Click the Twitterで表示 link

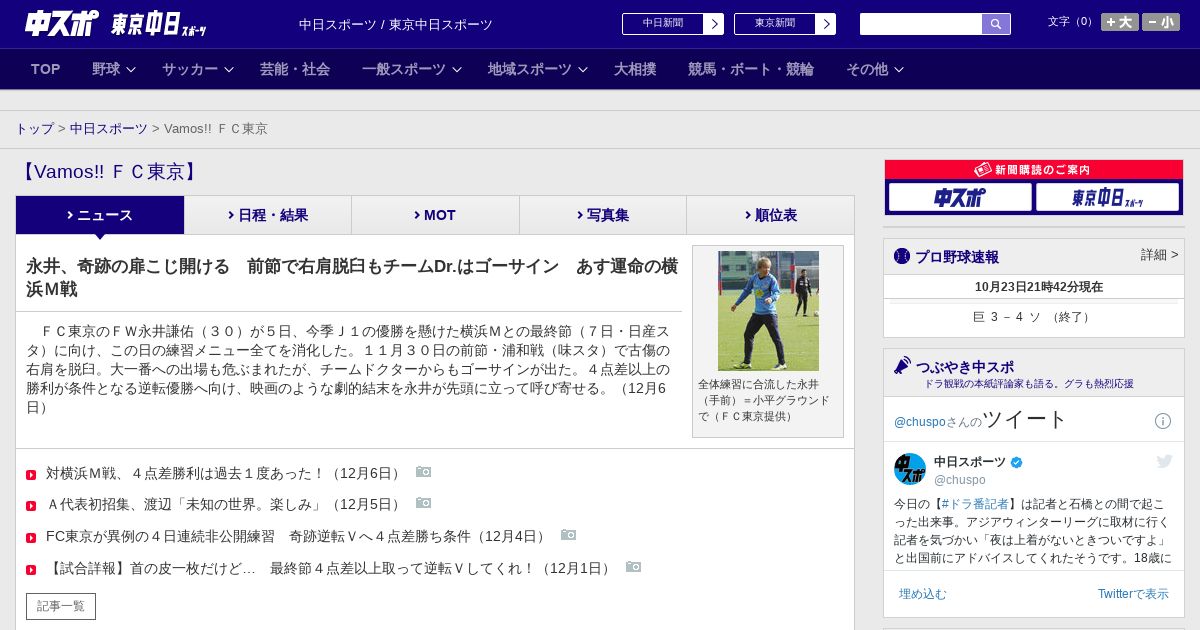pos(1133,594)
